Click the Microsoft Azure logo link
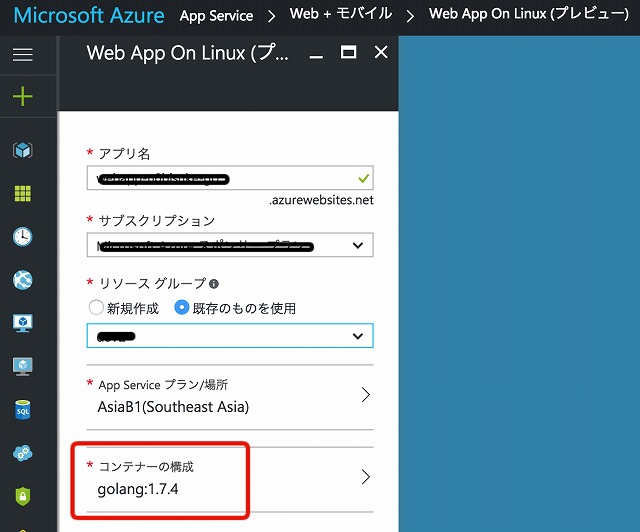Image resolution: width=640 pixels, height=532 pixels. pos(89,16)
